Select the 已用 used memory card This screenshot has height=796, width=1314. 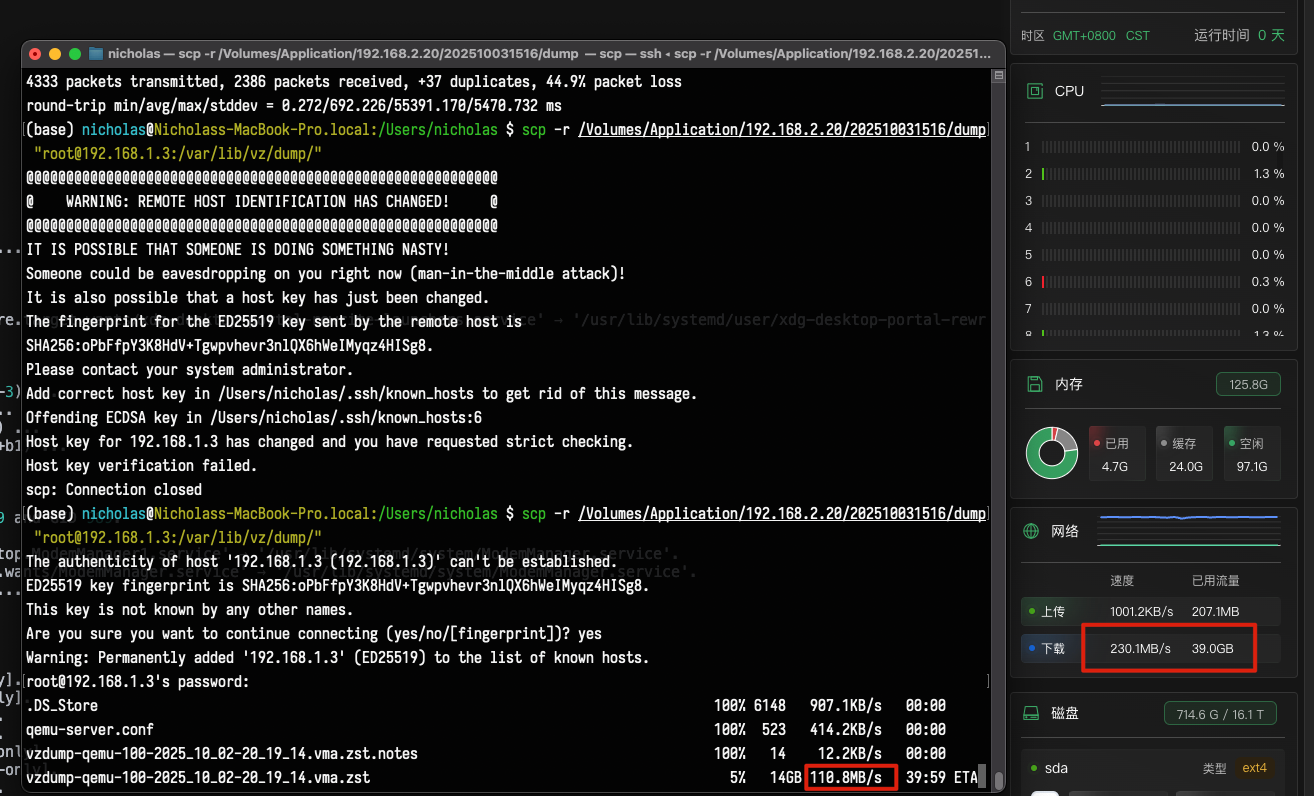pos(1116,453)
